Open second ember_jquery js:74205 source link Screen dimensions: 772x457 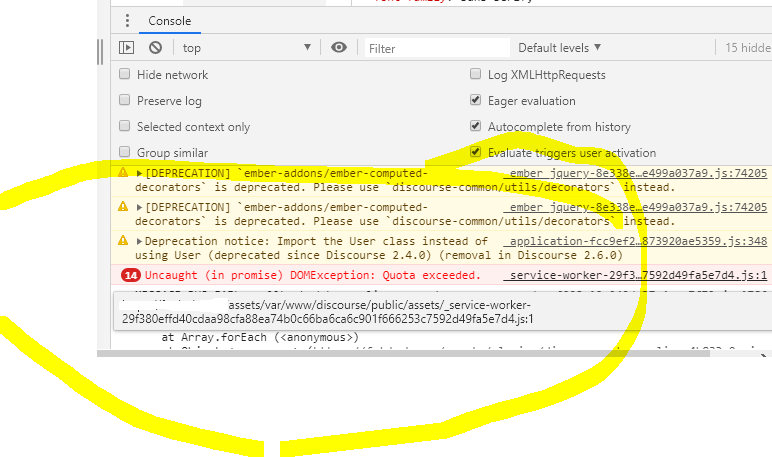(638, 207)
